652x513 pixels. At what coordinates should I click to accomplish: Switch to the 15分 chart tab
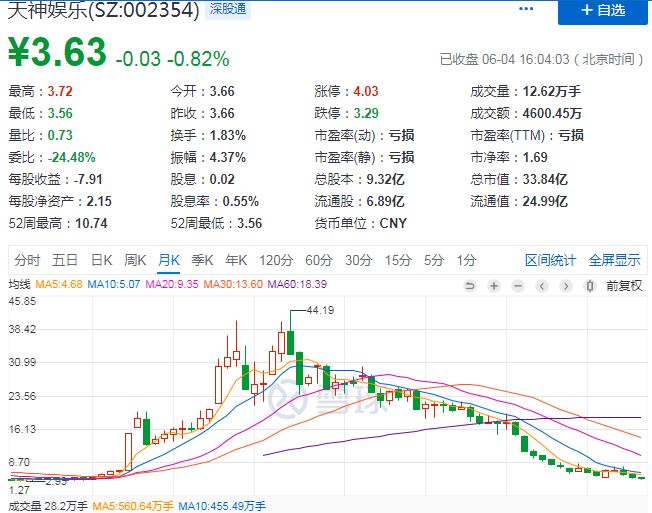[398, 260]
